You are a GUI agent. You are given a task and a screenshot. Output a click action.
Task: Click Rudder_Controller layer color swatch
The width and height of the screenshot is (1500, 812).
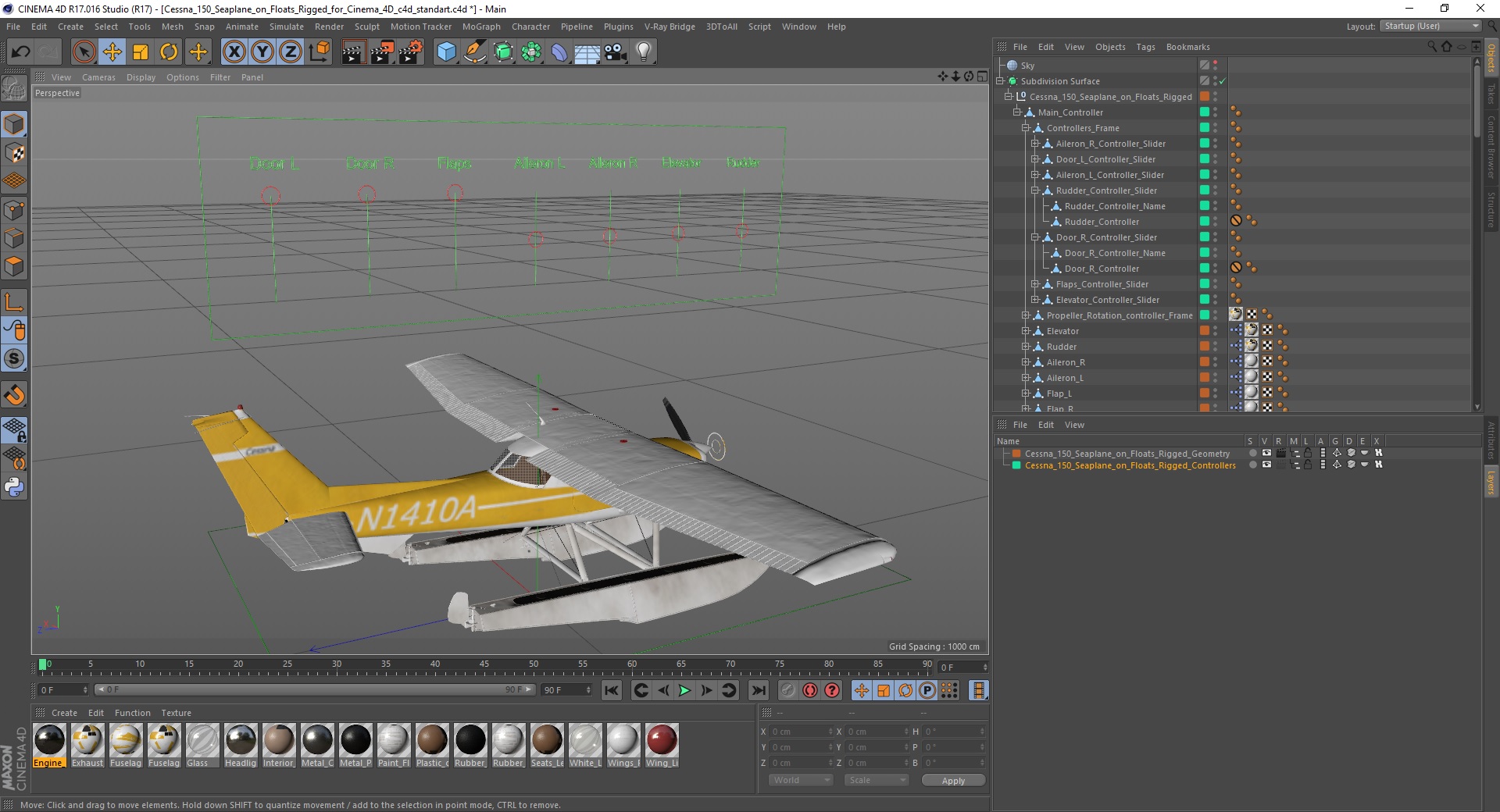1204,222
